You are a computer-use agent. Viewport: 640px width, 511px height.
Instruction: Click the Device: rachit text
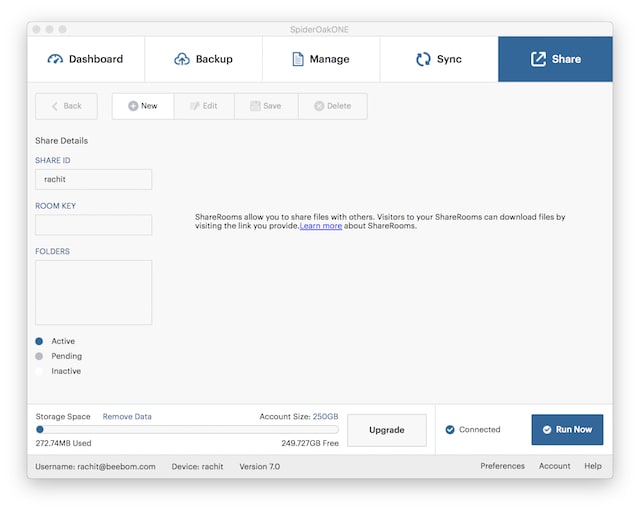click(x=198, y=467)
